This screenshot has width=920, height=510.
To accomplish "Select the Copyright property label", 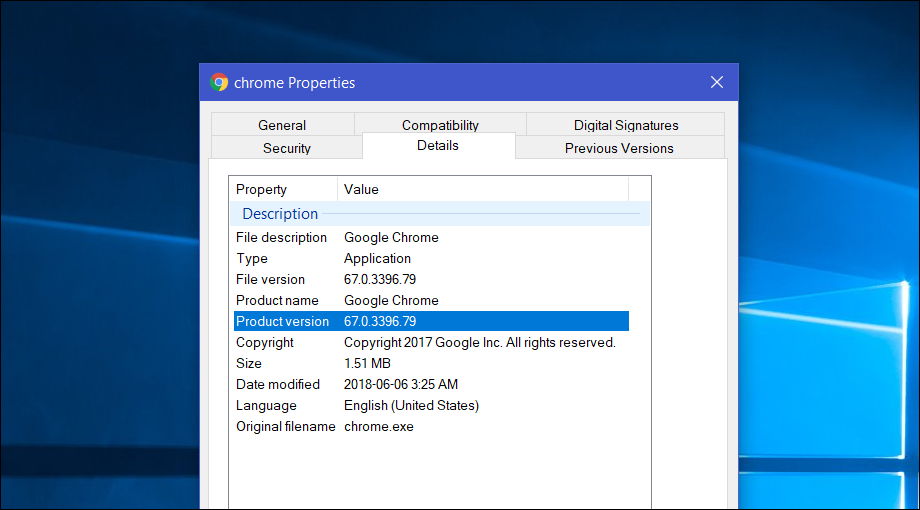I will pos(265,342).
